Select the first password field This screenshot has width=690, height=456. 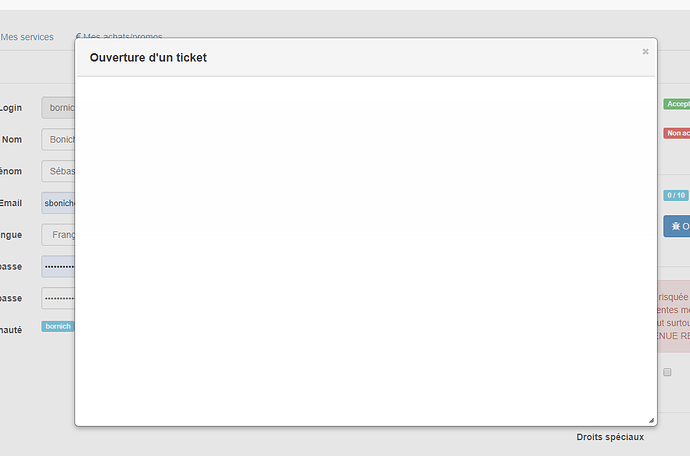[x=58, y=267]
